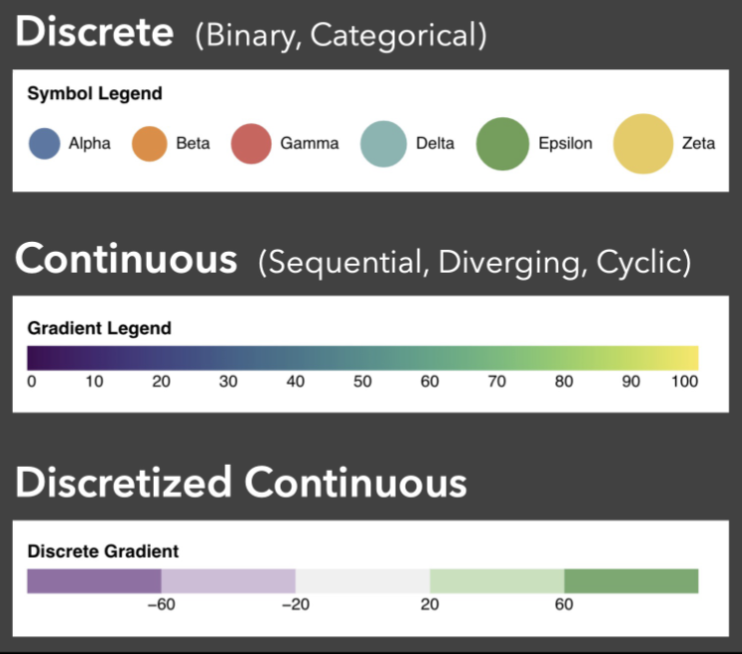Click the green Epsilon circle symbol
This screenshot has height=654, width=742.
click(503, 143)
